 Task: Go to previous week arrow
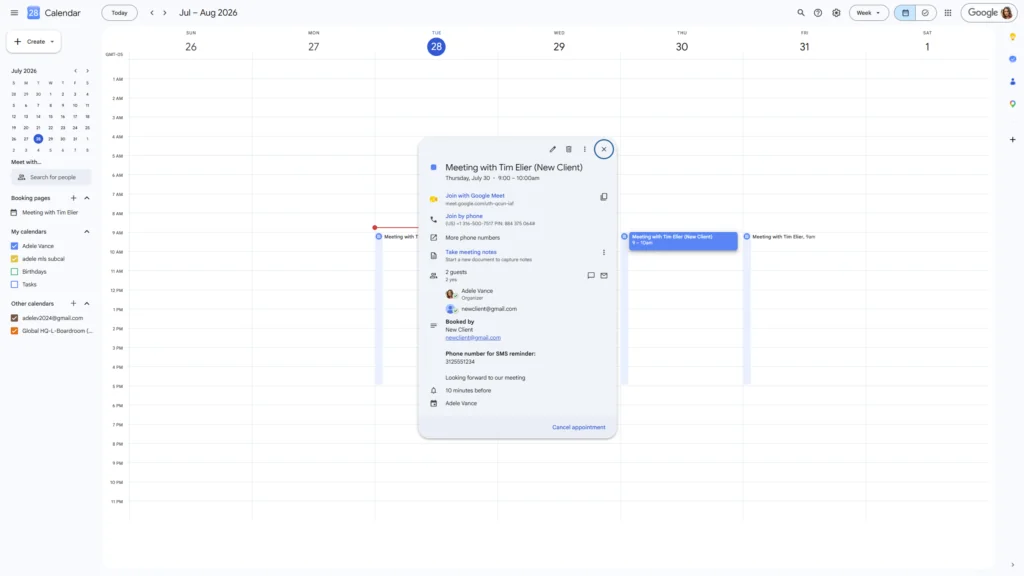coord(152,12)
